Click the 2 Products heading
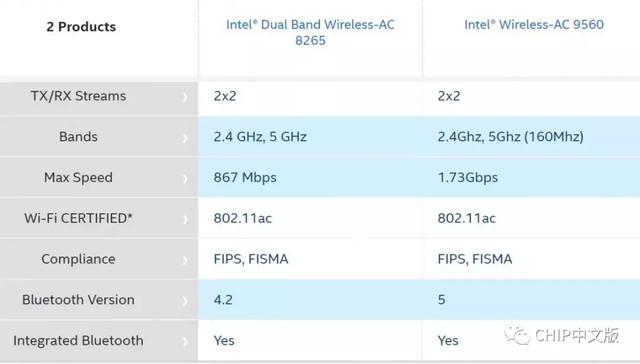 81,27
